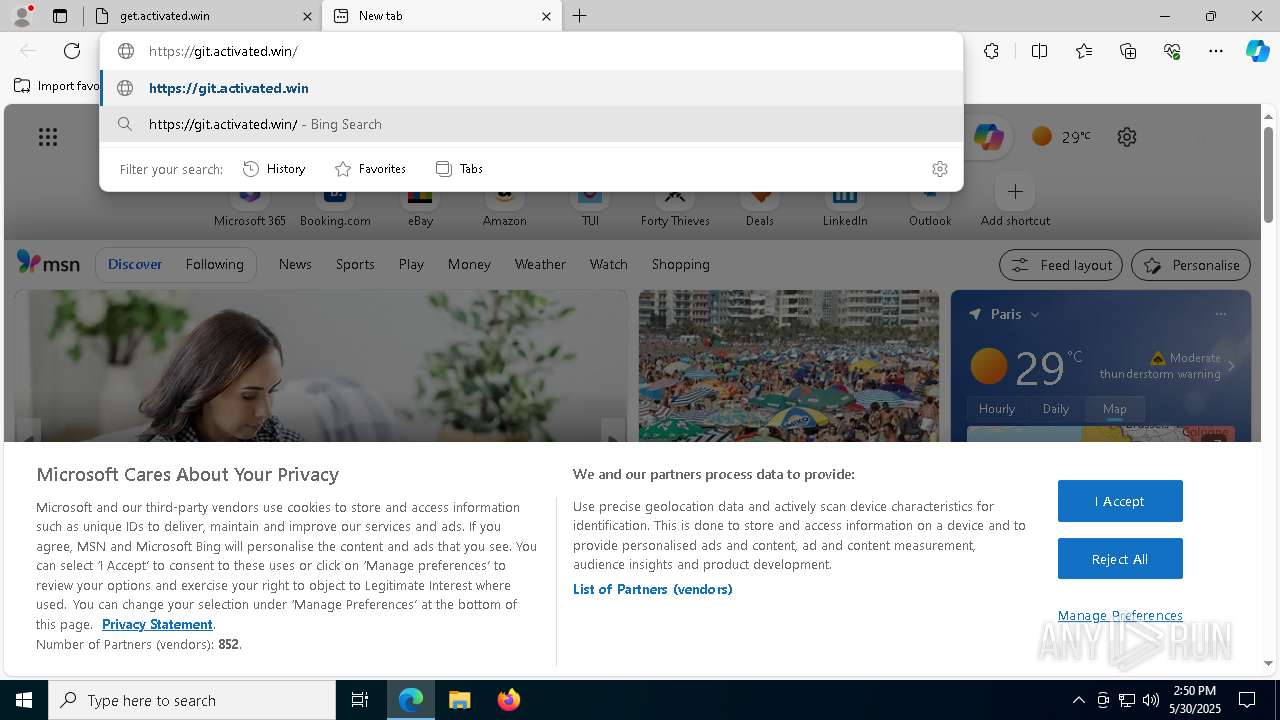Click the Personalise button
Screen dimensions: 1280x720
(x=1190, y=265)
